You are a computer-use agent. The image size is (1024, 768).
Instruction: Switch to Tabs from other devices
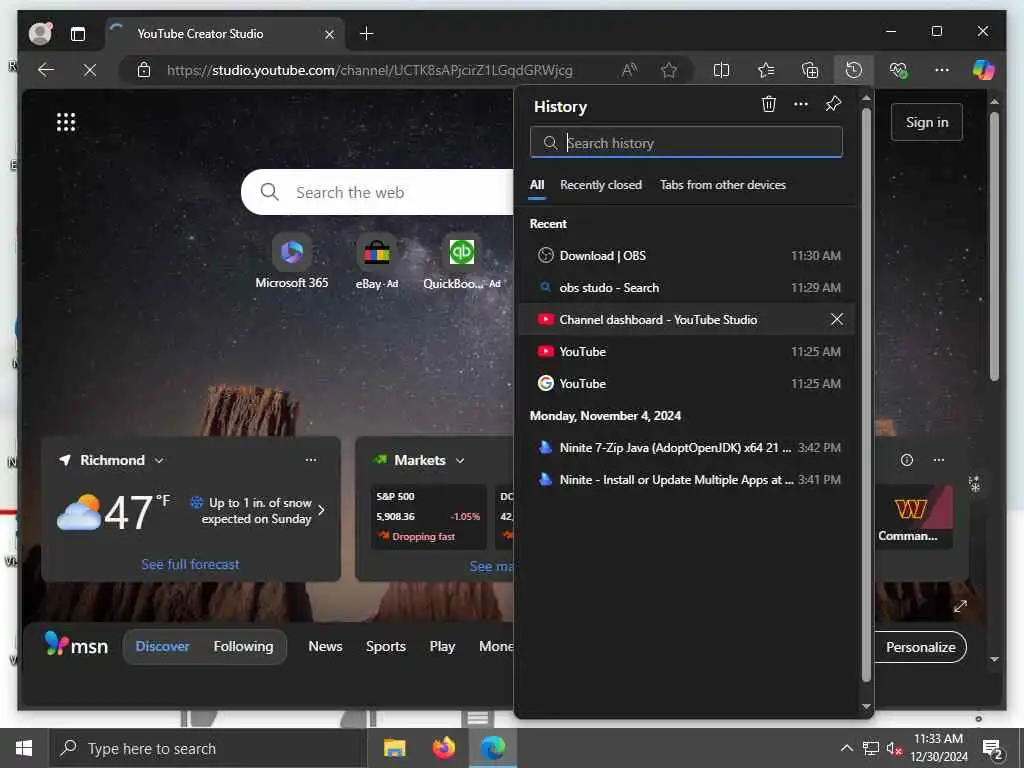point(723,185)
